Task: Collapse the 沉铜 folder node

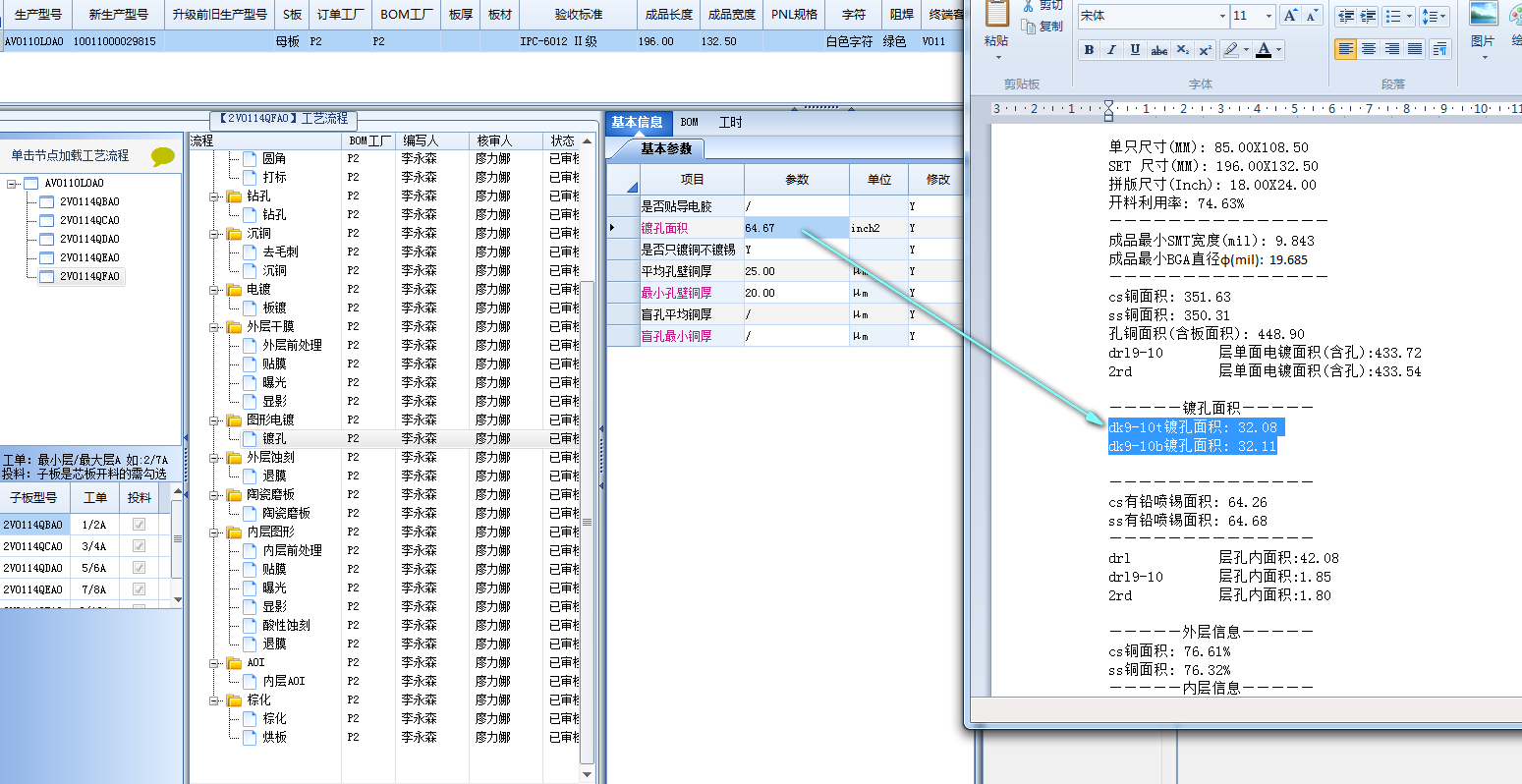Action: point(214,234)
